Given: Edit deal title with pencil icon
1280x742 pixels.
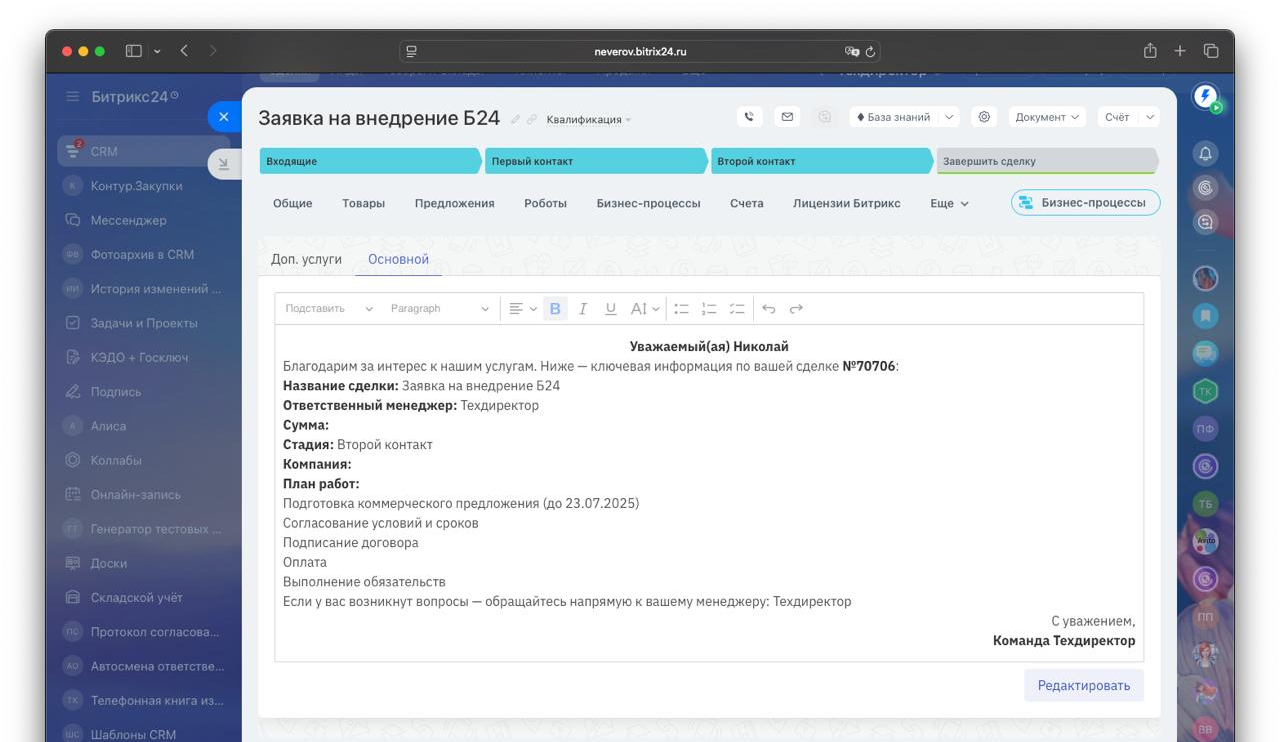Looking at the screenshot, I should [516, 119].
